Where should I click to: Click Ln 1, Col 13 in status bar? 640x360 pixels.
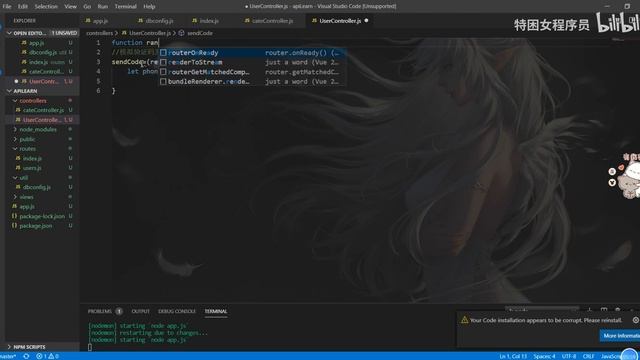tap(513, 356)
